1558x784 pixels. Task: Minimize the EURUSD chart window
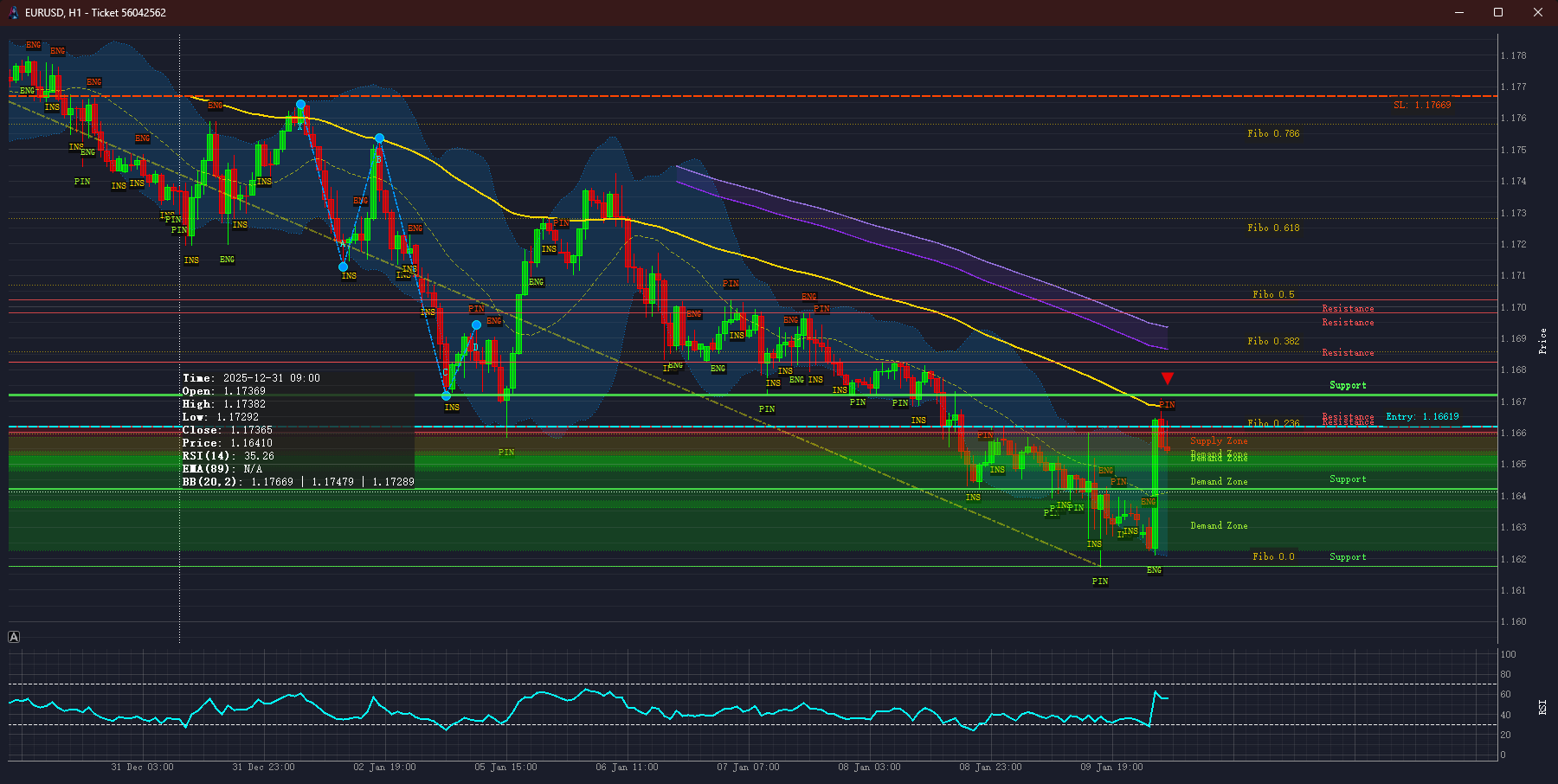(x=1459, y=12)
